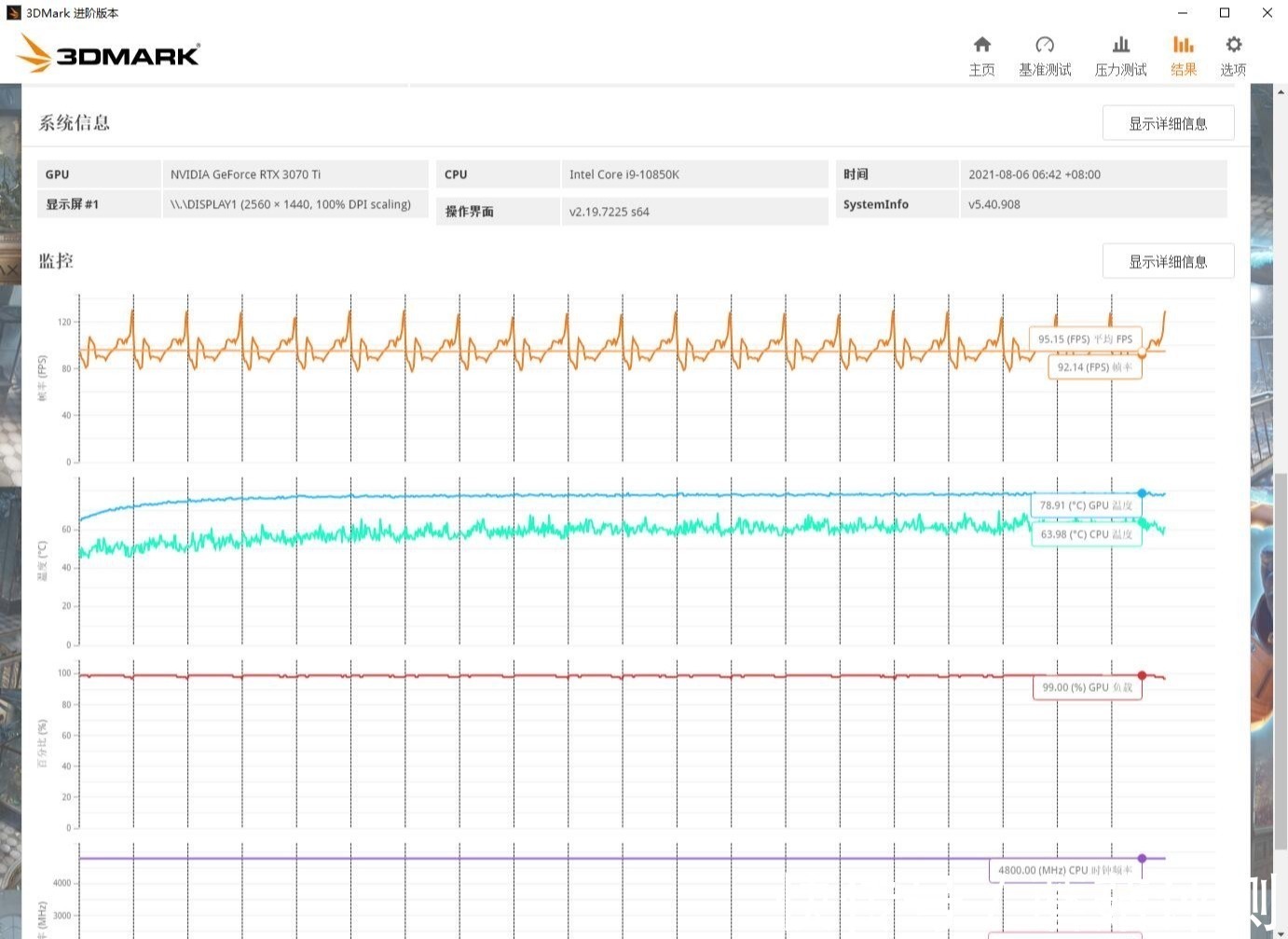Click the 99.00 % GPU load tooltip
1288x939 pixels.
tap(1087, 687)
